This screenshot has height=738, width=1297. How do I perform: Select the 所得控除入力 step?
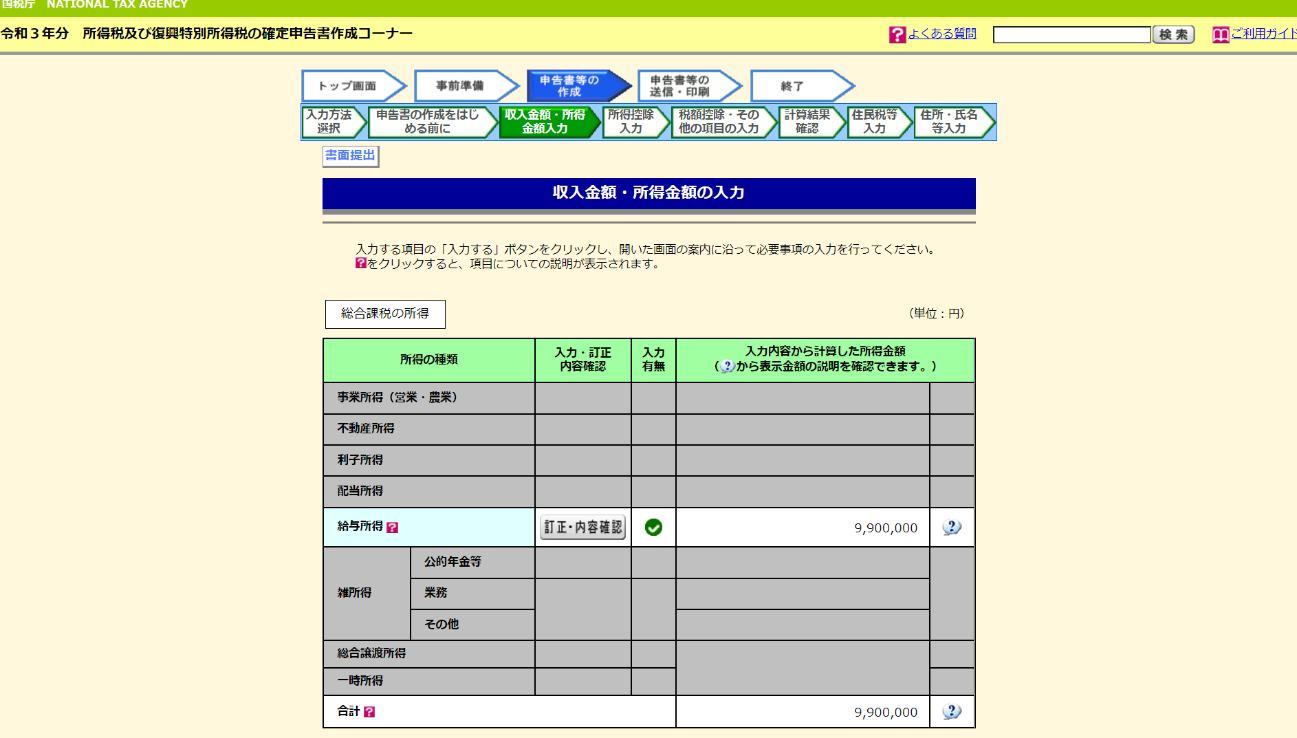(x=631, y=122)
